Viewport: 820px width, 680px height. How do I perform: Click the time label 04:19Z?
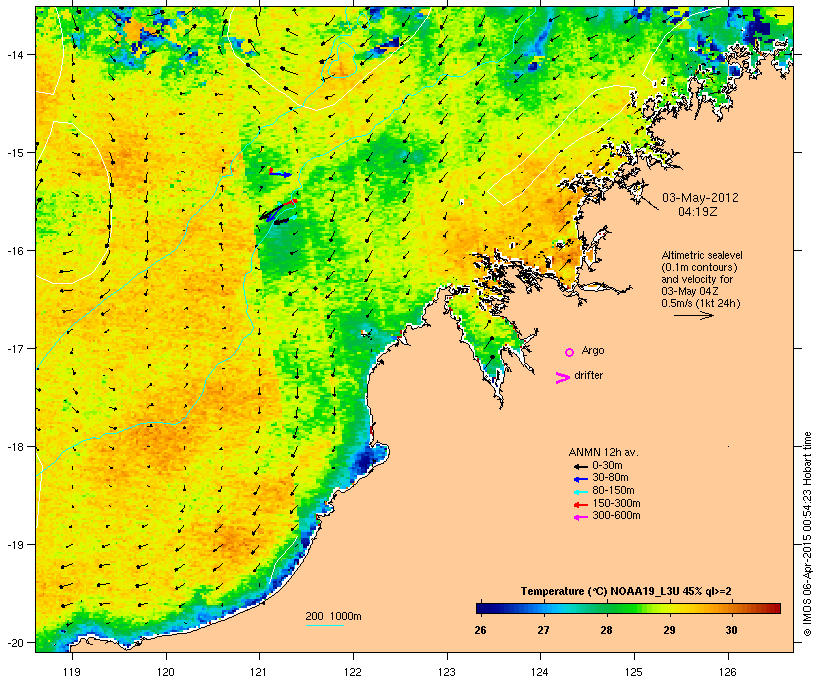coord(698,212)
